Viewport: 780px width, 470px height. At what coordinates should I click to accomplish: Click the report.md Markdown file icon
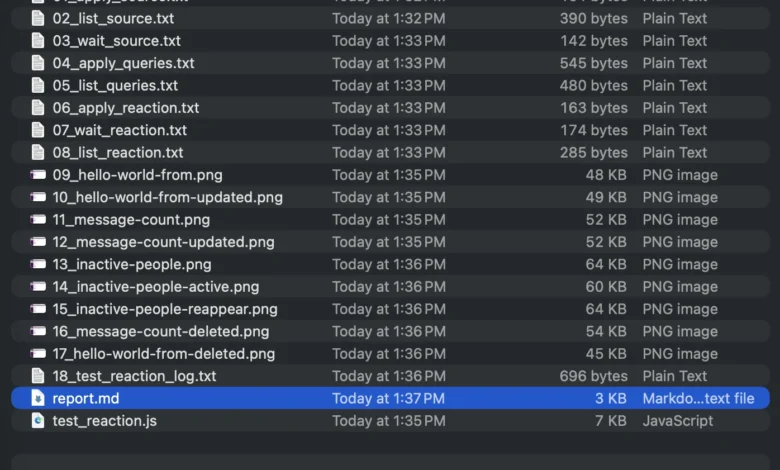(x=38, y=398)
